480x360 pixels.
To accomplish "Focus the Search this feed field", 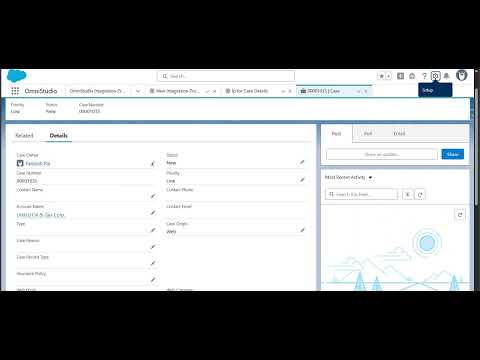I will (x=361, y=194).
